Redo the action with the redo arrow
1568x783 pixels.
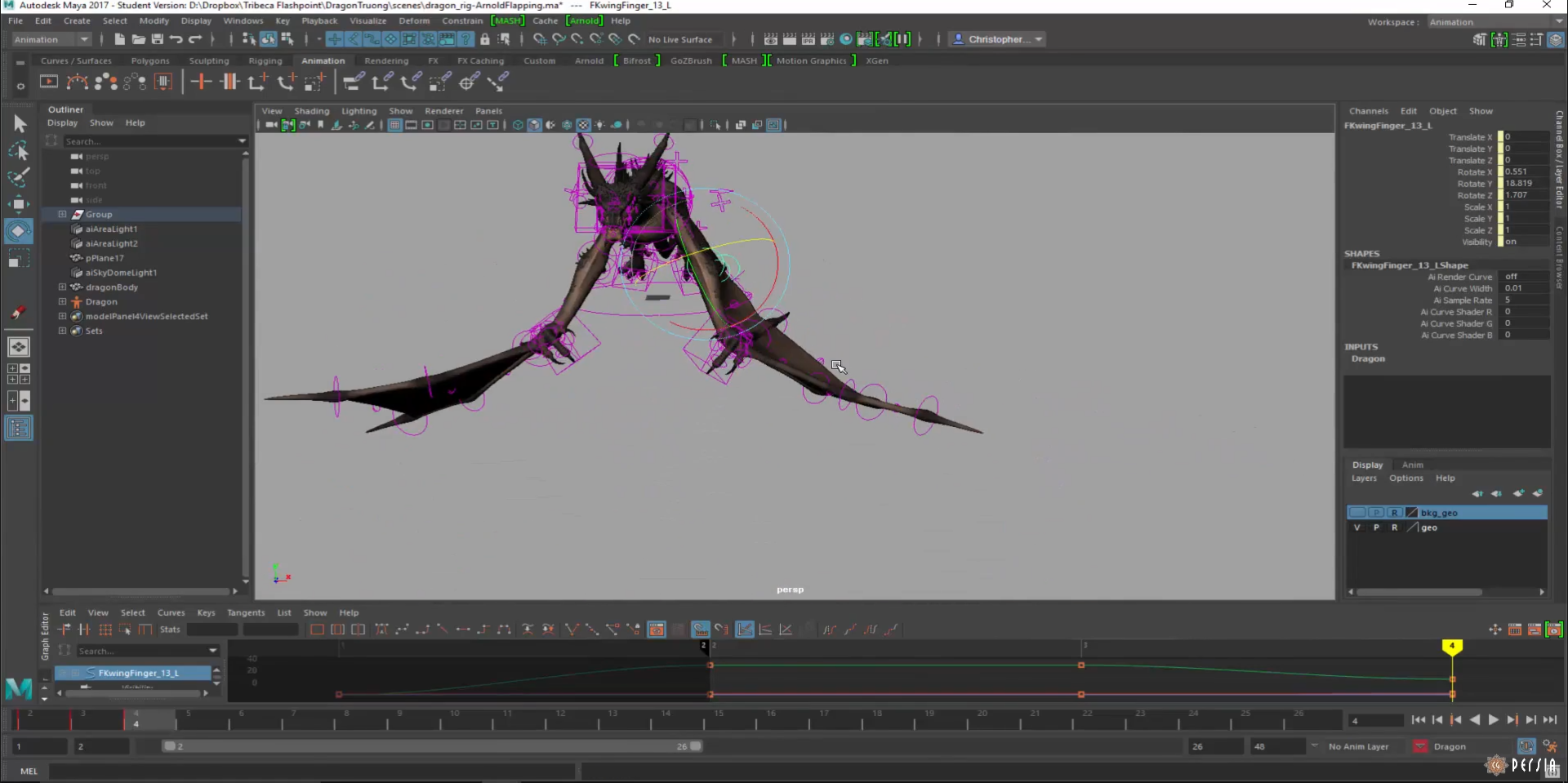click(x=194, y=39)
